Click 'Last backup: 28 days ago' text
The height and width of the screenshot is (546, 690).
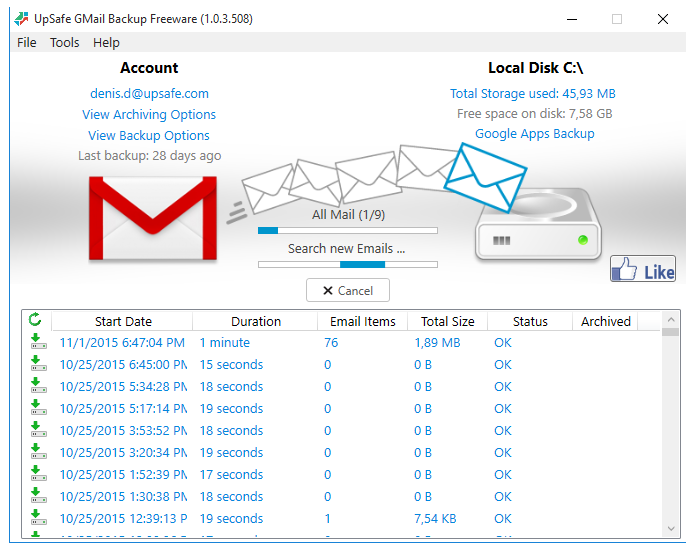point(150,156)
